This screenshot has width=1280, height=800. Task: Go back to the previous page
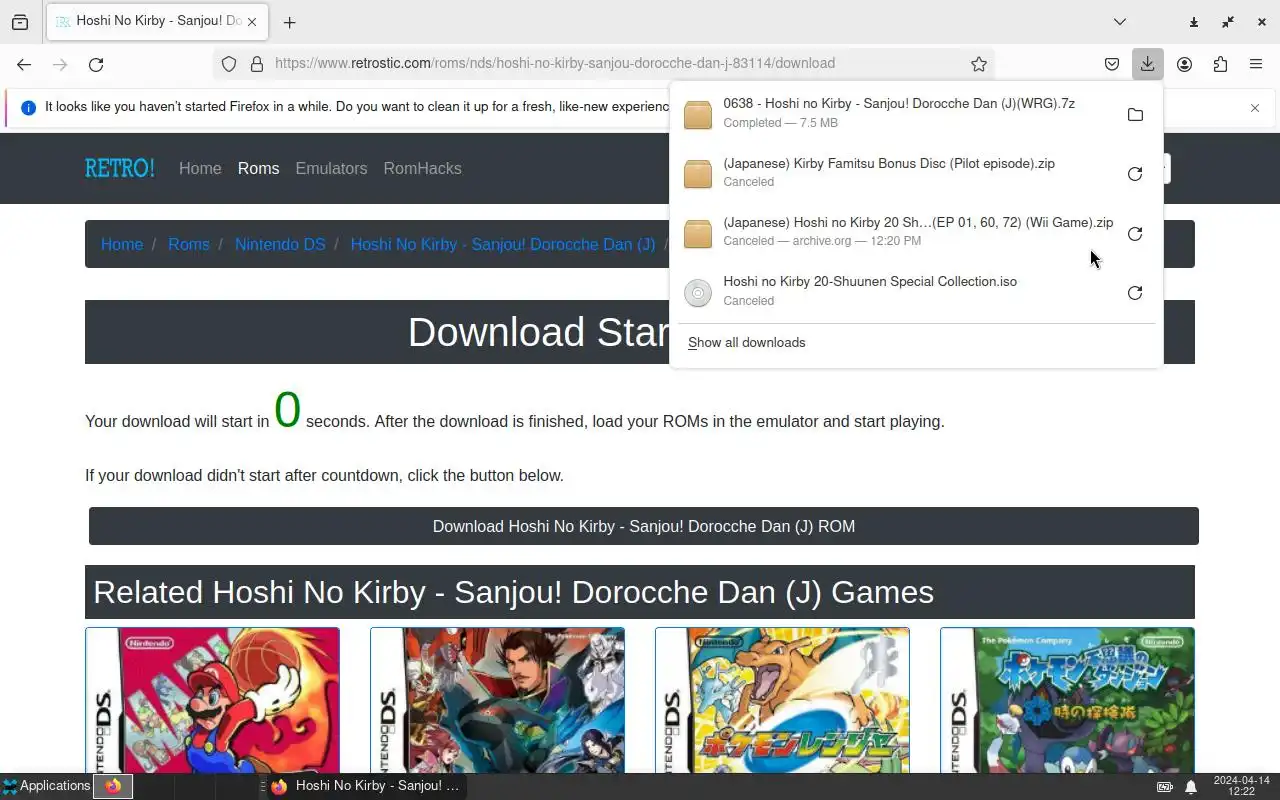click(x=24, y=64)
